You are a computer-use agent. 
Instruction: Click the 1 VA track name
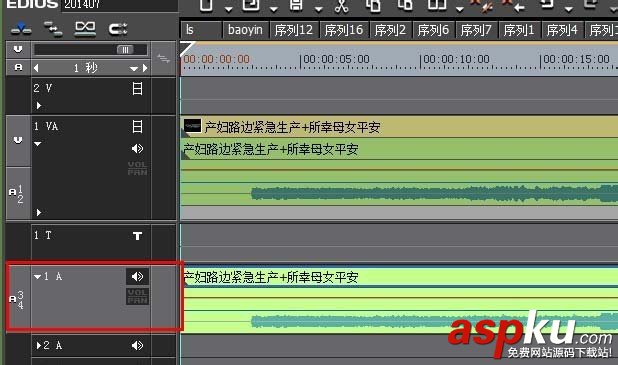tap(46, 127)
